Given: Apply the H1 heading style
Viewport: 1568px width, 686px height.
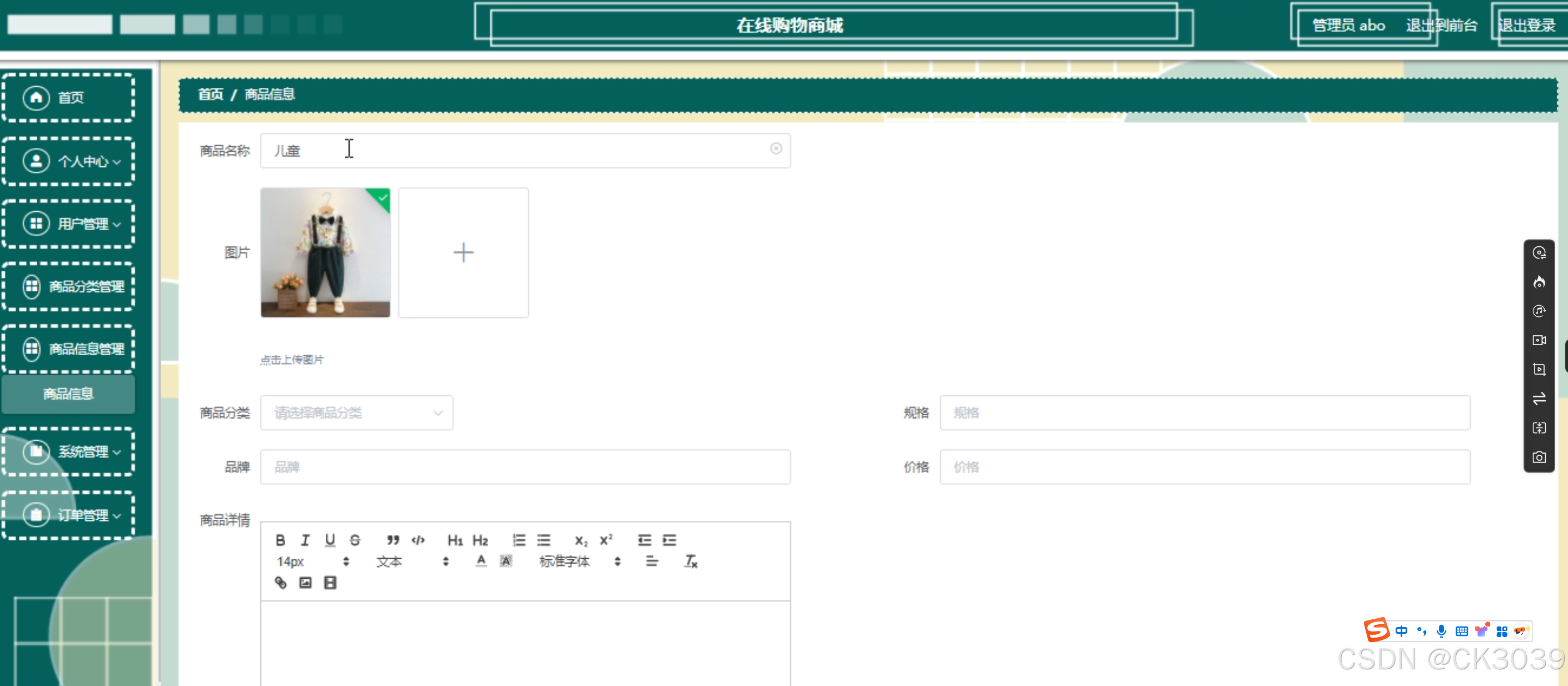Looking at the screenshot, I should tap(455, 540).
